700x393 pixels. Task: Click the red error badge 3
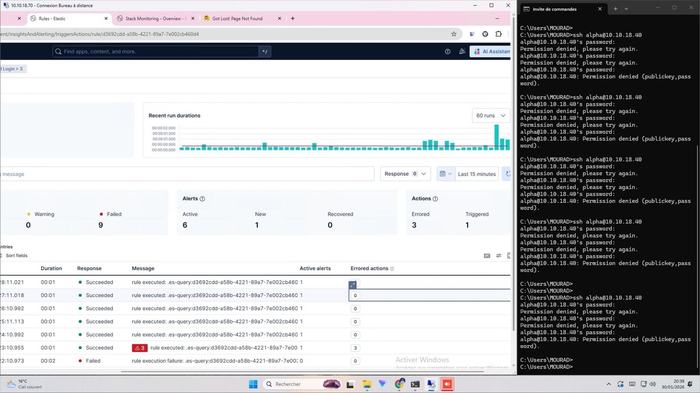click(x=140, y=348)
